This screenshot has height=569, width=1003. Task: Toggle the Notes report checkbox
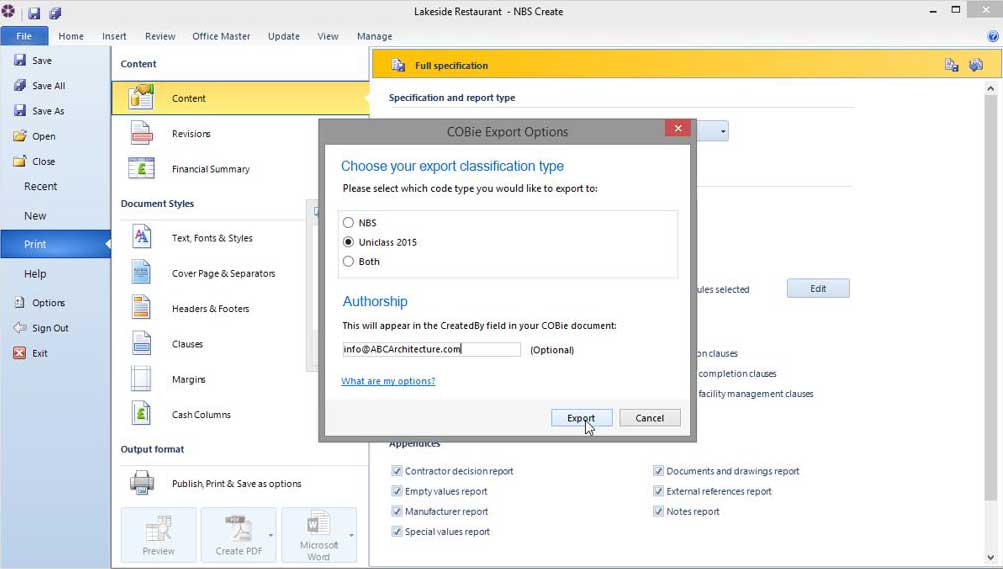pyautogui.click(x=658, y=511)
